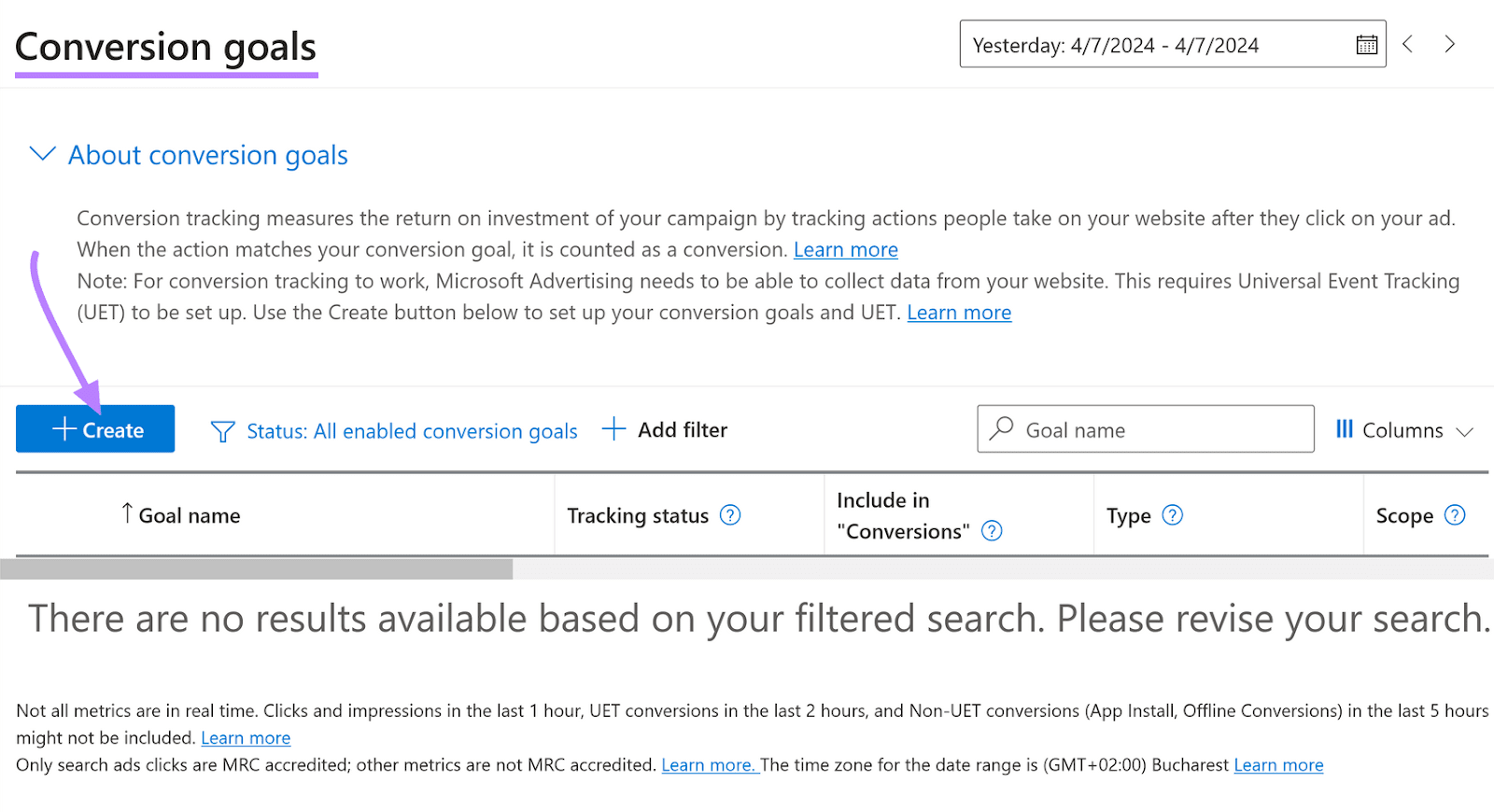Click Add filter
The height and width of the screenshot is (812, 1494).
[665, 430]
